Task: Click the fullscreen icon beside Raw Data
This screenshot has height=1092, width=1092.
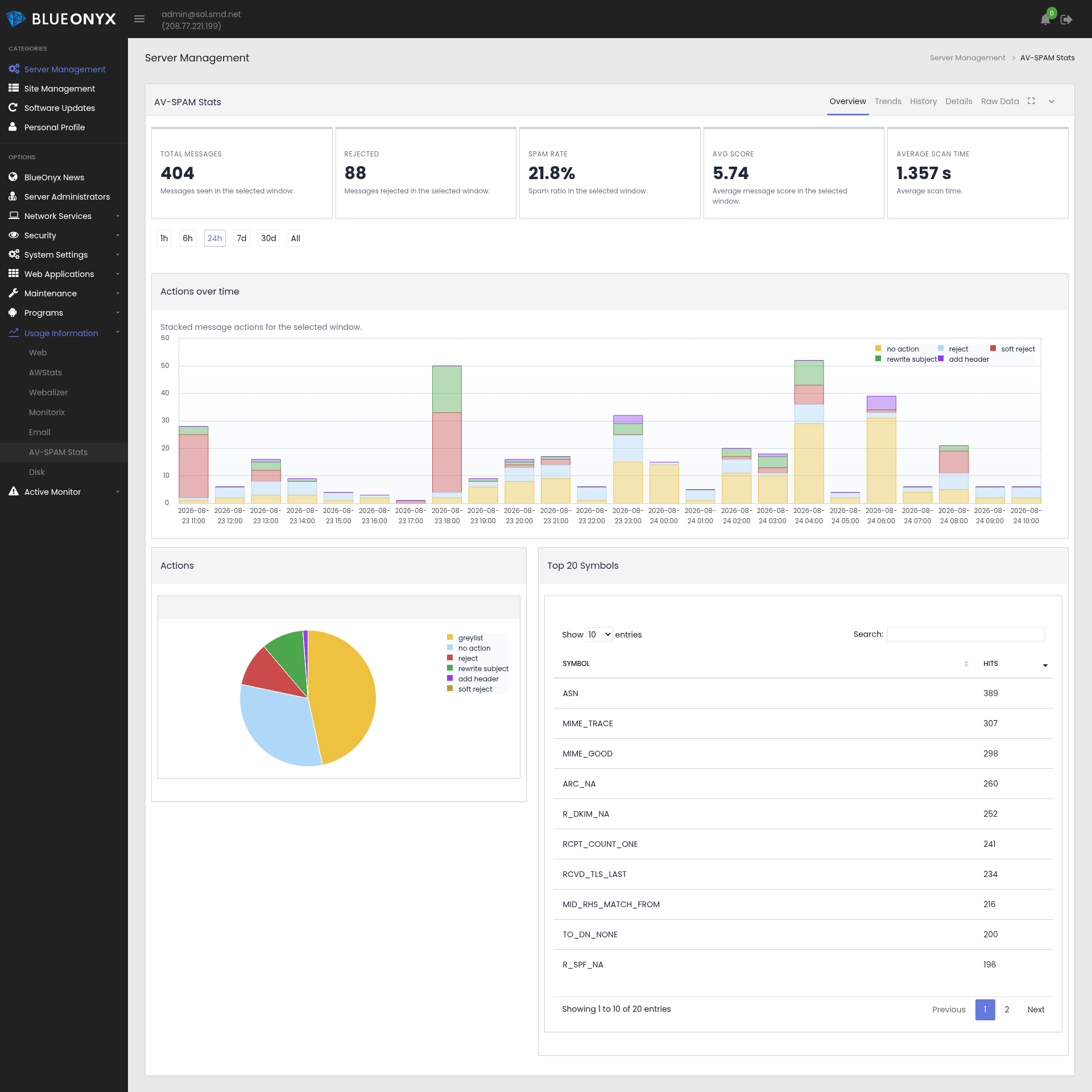Action: click(x=1031, y=101)
